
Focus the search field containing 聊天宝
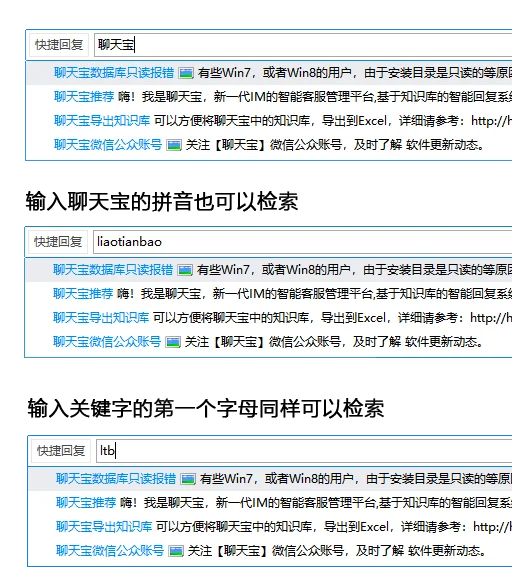tap(303, 45)
